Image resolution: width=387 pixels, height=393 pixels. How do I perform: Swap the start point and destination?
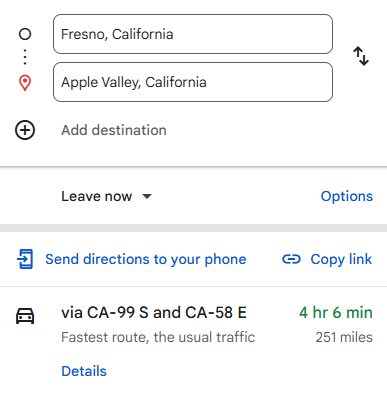tap(361, 56)
